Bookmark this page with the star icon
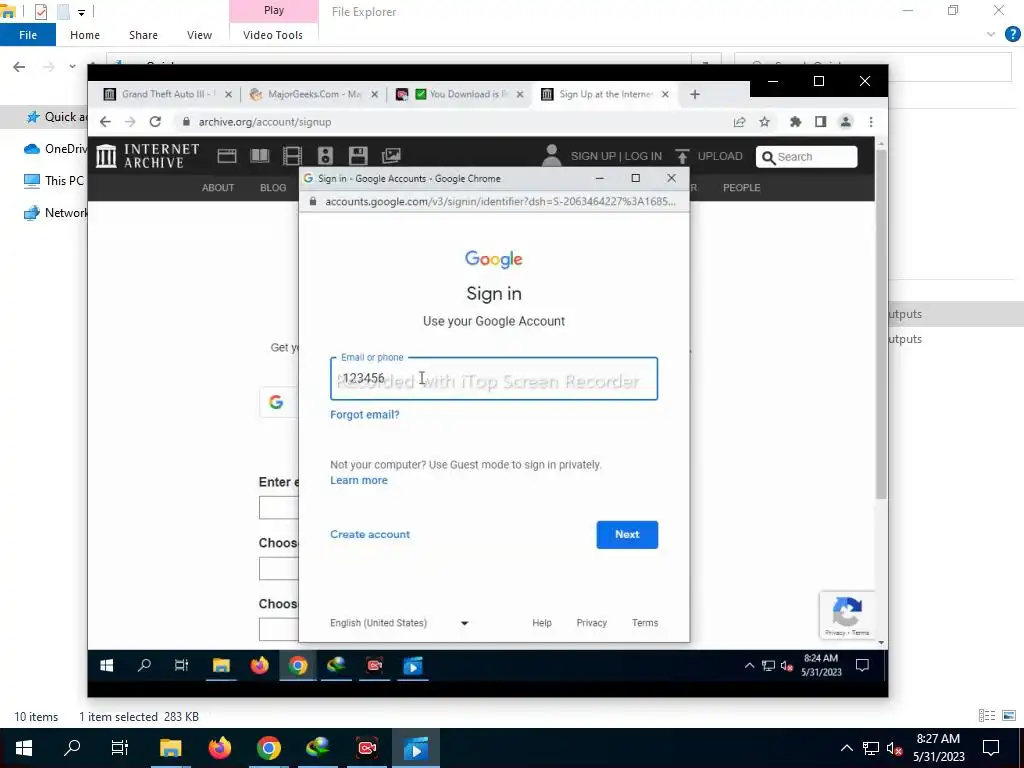 click(764, 121)
